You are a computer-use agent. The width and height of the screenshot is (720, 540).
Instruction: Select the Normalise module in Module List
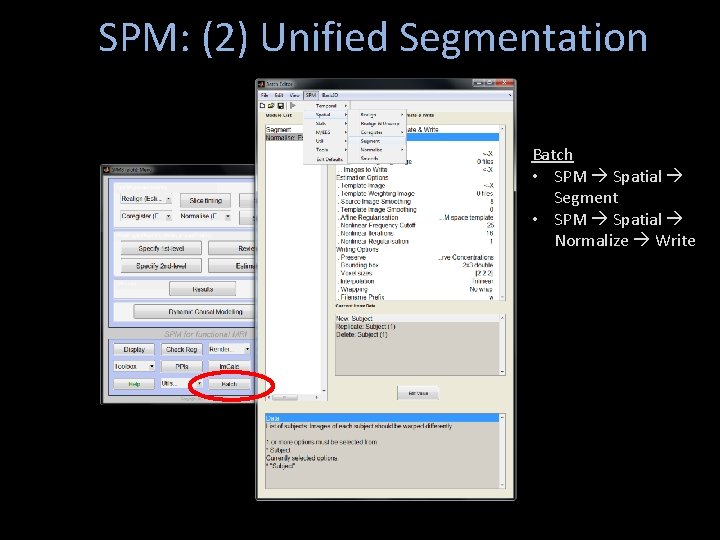[x=284, y=137]
